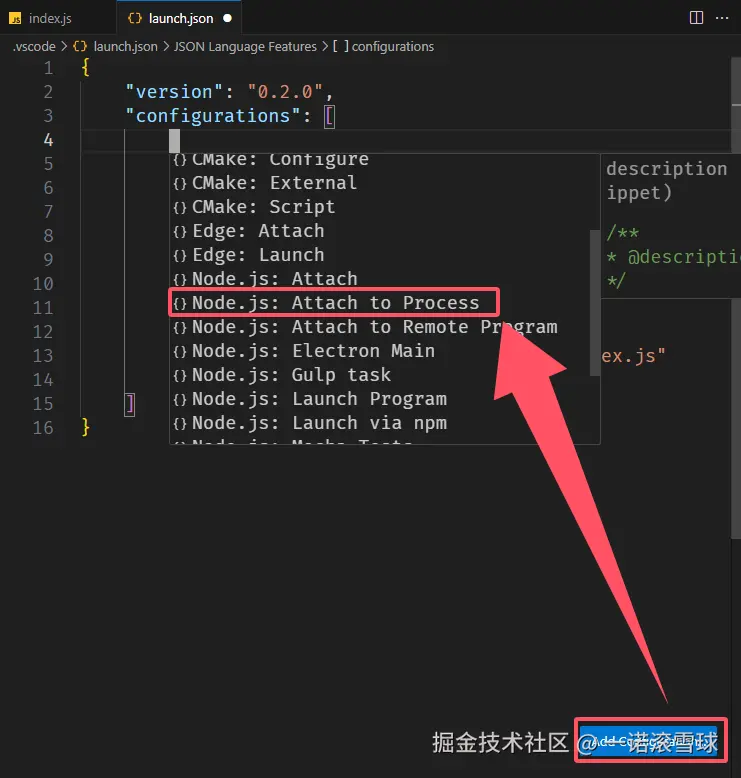Click snippet icon beside CMake: Script
Image resolution: width=741 pixels, height=778 pixels.
pyautogui.click(x=180, y=207)
